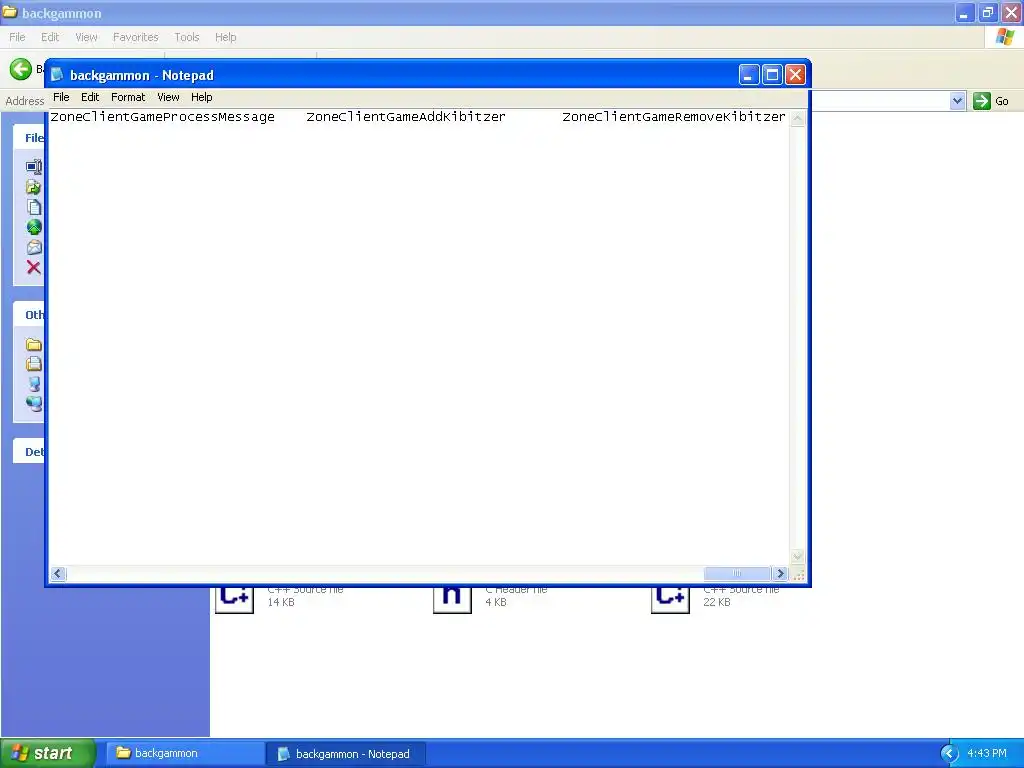Open Notepad's Help menu
The width and height of the screenshot is (1024, 768).
pos(202,97)
